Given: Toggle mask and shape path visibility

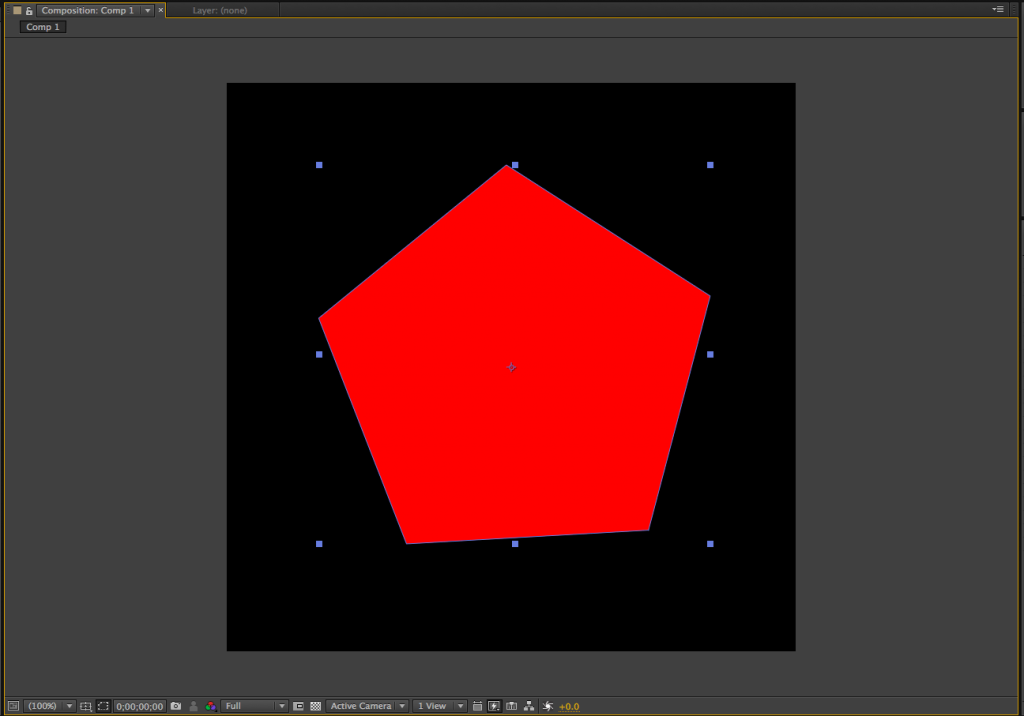Looking at the screenshot, I should (x=103, y=706).
